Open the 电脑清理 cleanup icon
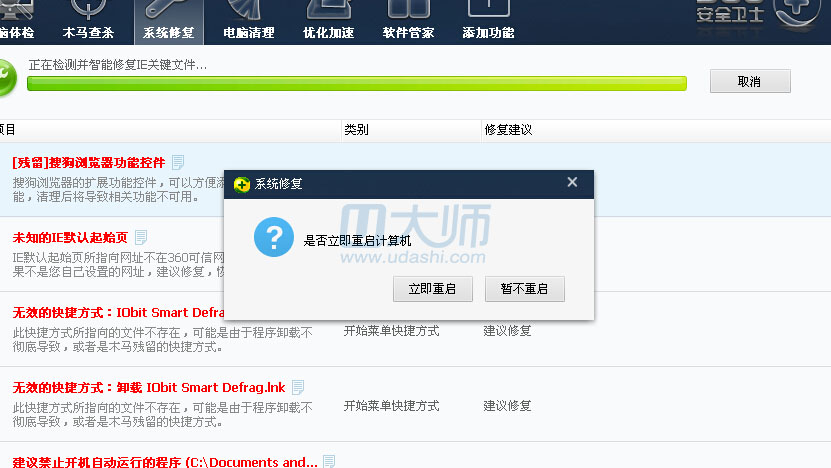The width and height of the screenshot is (831, 468). (x=249, y=21)
